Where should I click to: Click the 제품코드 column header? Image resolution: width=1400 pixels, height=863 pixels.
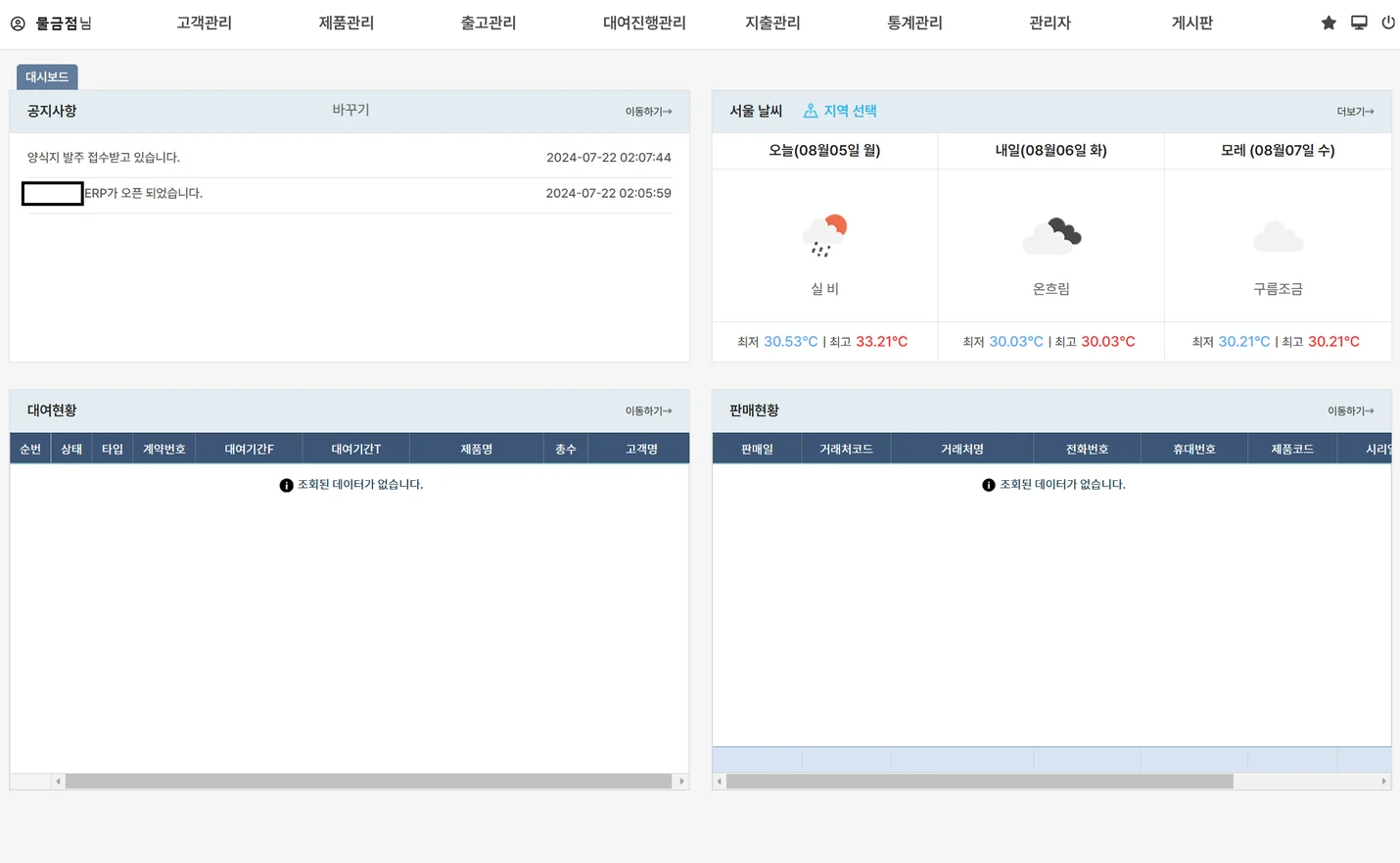point(1292,449)
